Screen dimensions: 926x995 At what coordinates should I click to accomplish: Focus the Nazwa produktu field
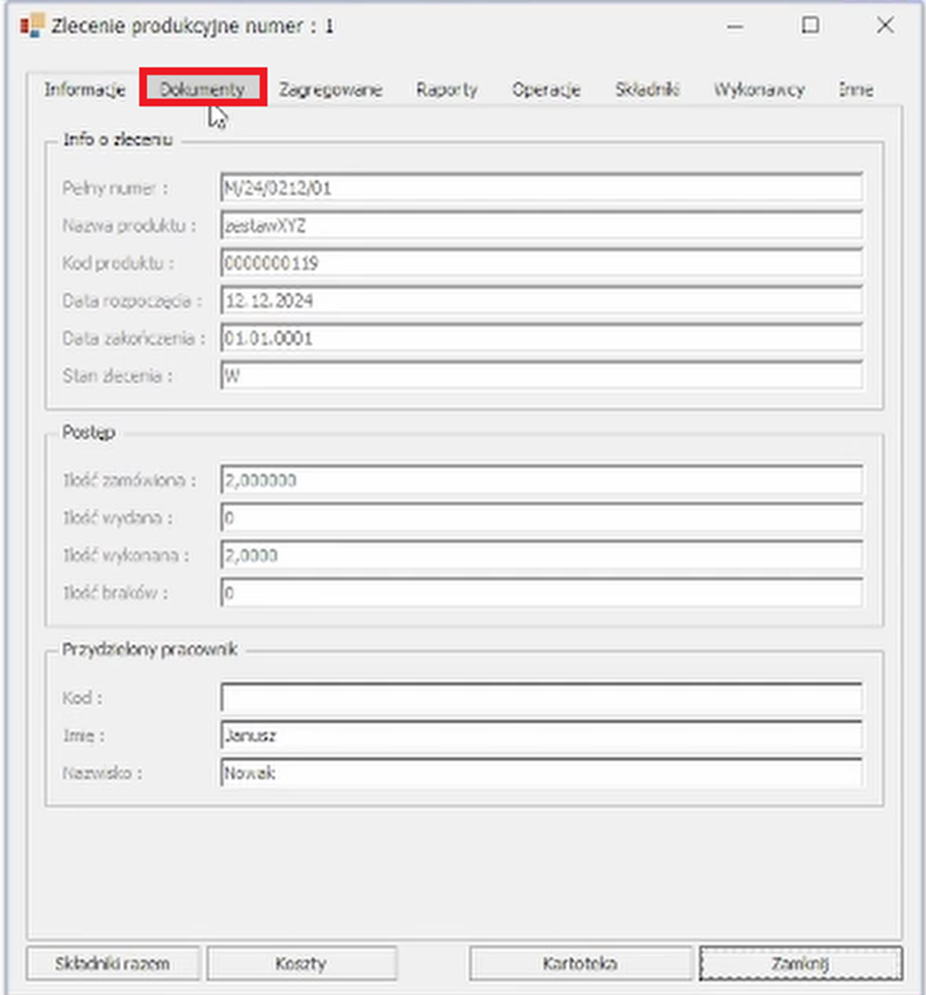click(540, 226)
